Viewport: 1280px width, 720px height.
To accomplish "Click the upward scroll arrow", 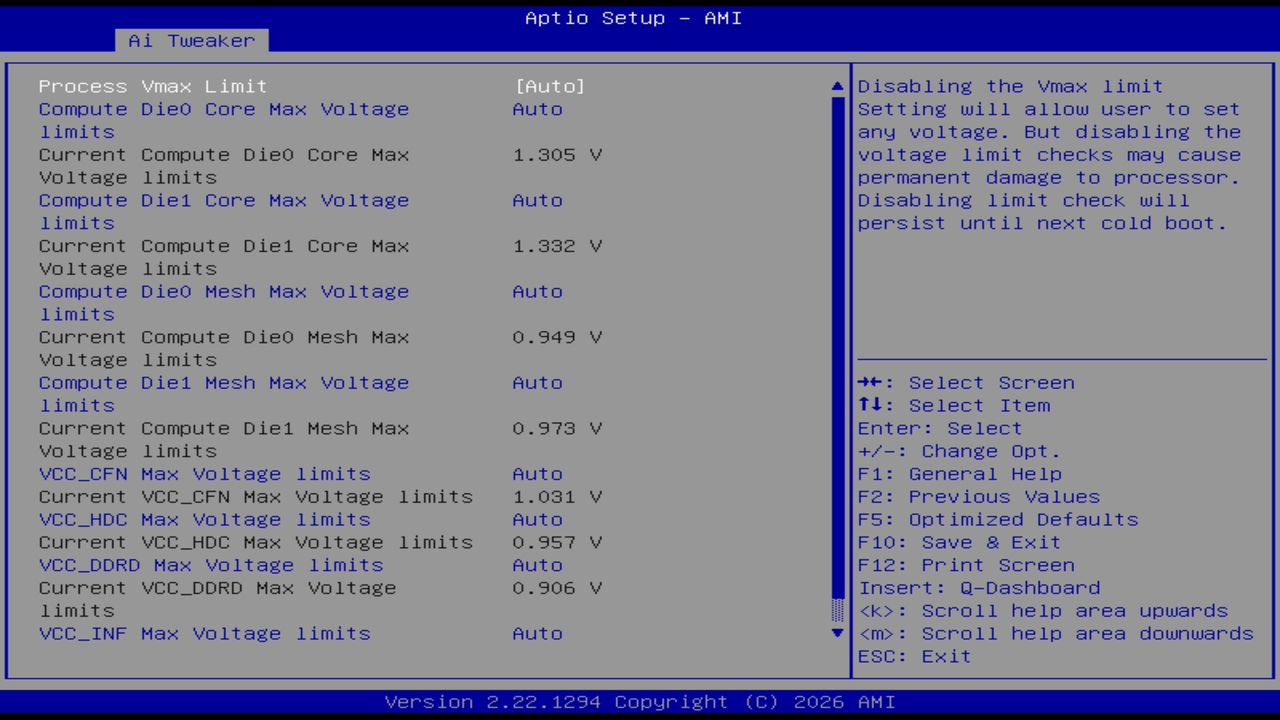I will click(836, 86).
